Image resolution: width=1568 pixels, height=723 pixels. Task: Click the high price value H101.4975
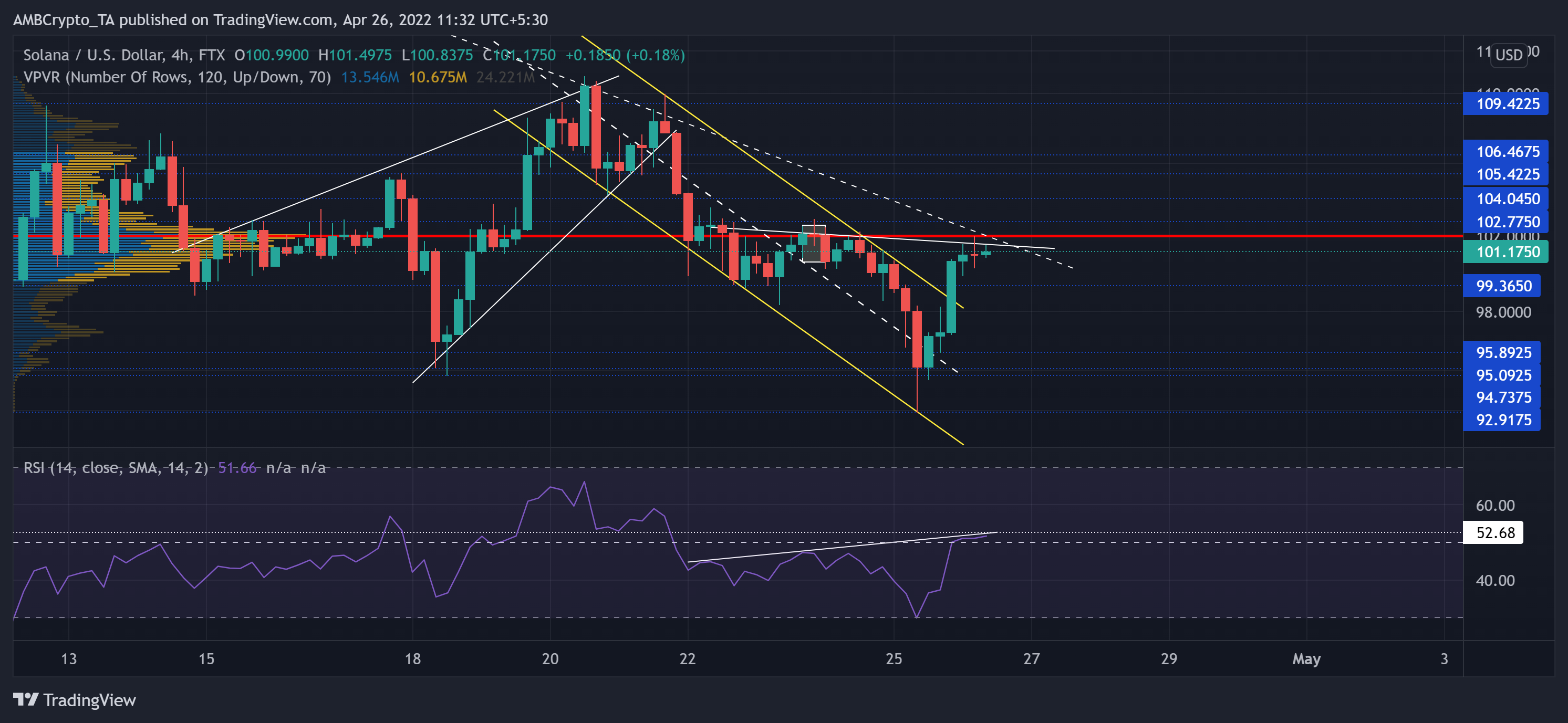click(x=355, y=55)
